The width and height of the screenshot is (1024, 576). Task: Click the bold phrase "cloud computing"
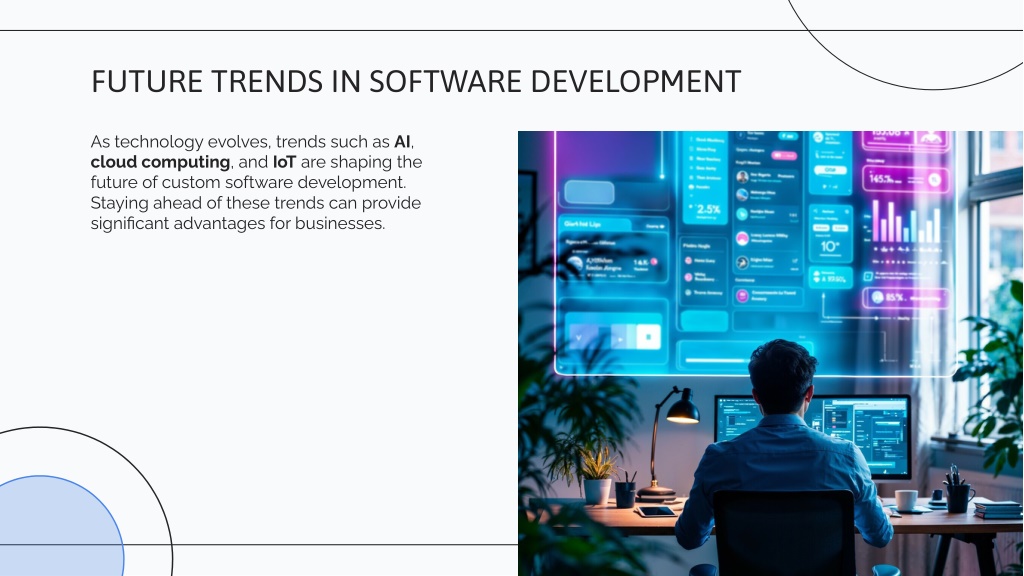point(160,162)
